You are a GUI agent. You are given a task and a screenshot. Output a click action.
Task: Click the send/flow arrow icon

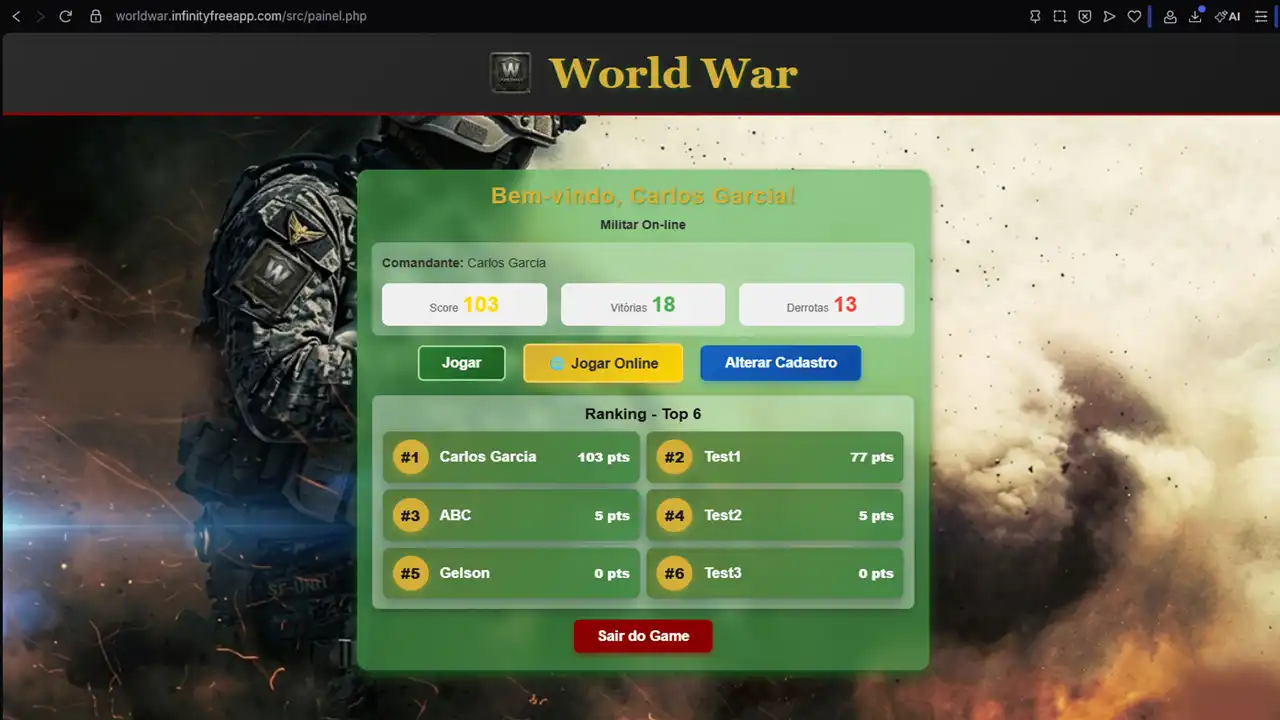coord(1109,16)
